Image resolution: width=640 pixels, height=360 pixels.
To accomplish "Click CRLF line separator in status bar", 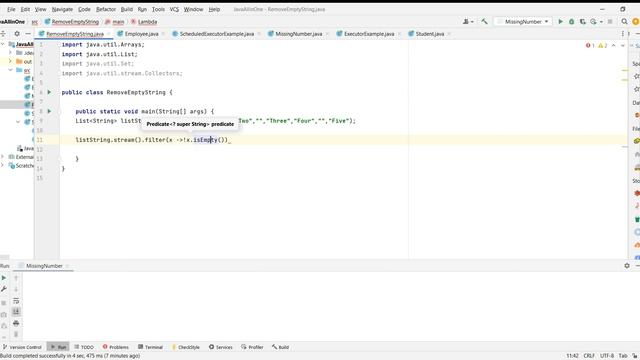I will pyautogui.click(x=589, y=356).
